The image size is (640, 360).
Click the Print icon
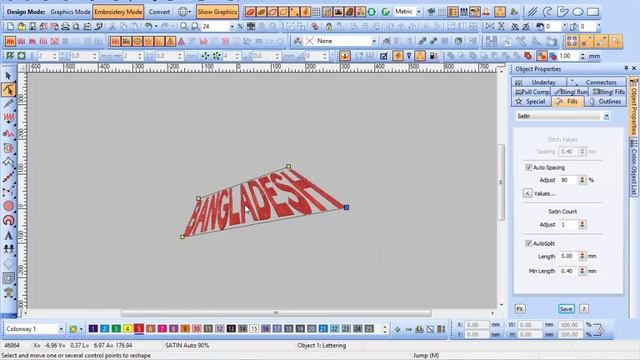click(65, 27)
